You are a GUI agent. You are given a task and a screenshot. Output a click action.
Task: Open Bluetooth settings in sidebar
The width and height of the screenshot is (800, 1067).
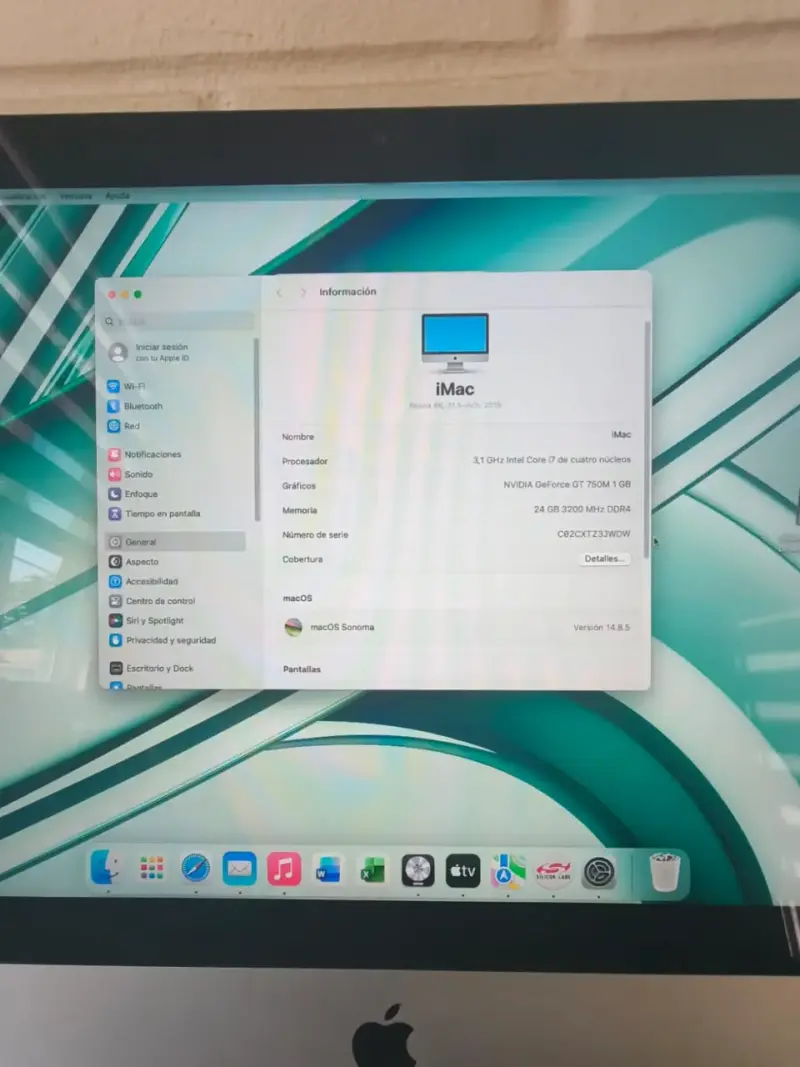pyautogui.click(x=135, y=406)
